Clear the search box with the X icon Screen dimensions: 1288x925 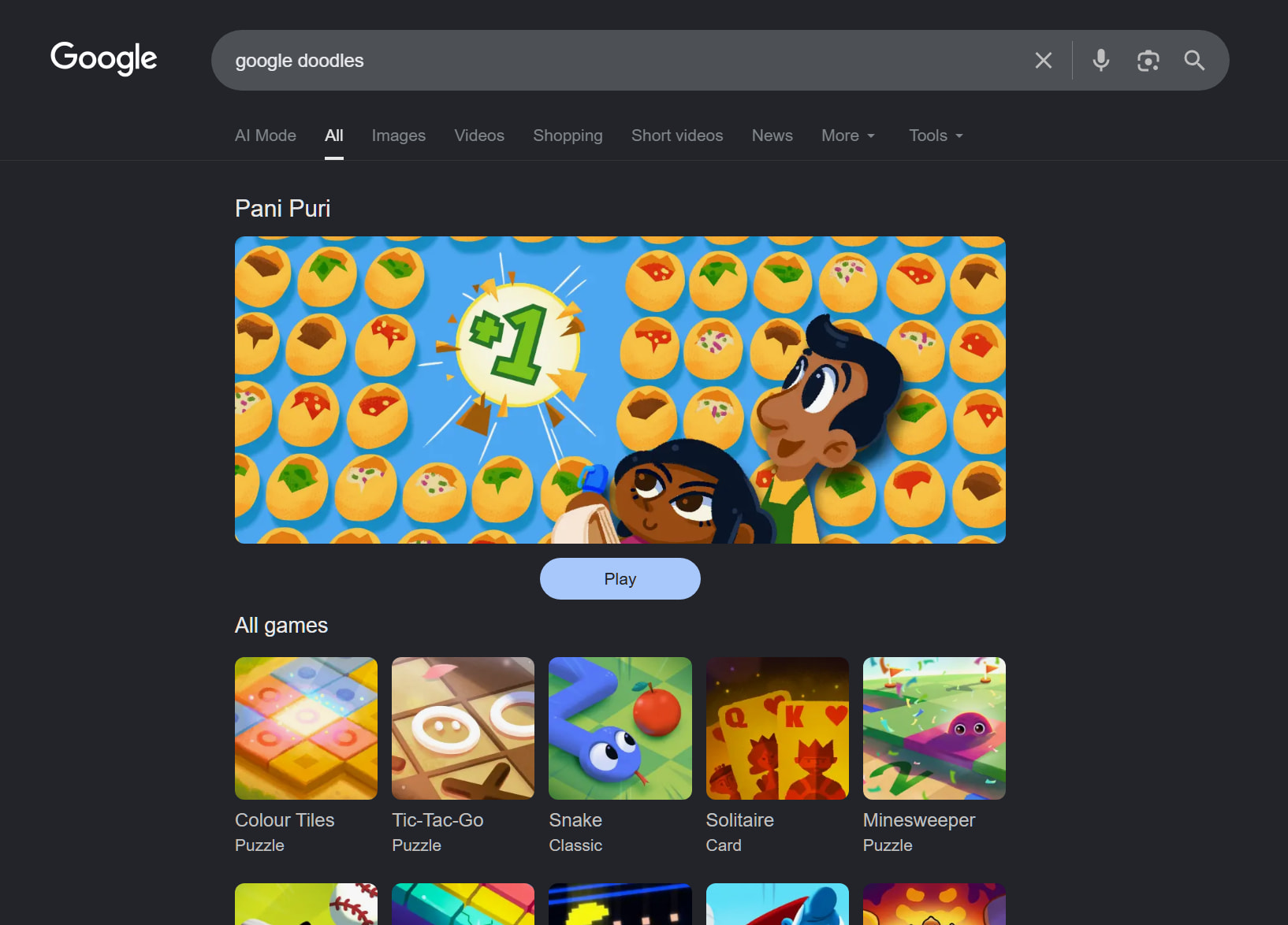coord(1043,61)
